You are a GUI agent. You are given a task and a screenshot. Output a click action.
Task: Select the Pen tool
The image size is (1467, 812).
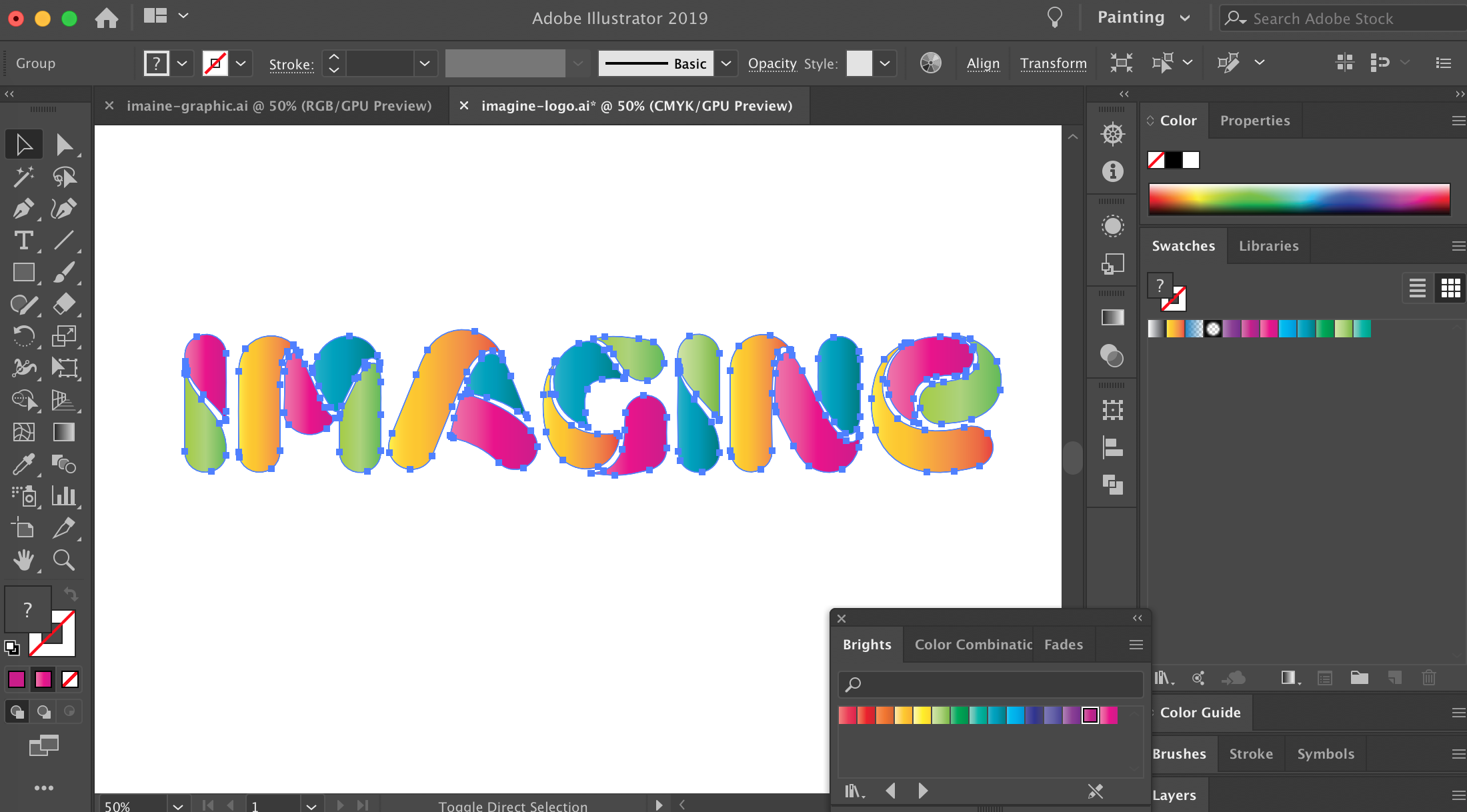coord(24,208)
